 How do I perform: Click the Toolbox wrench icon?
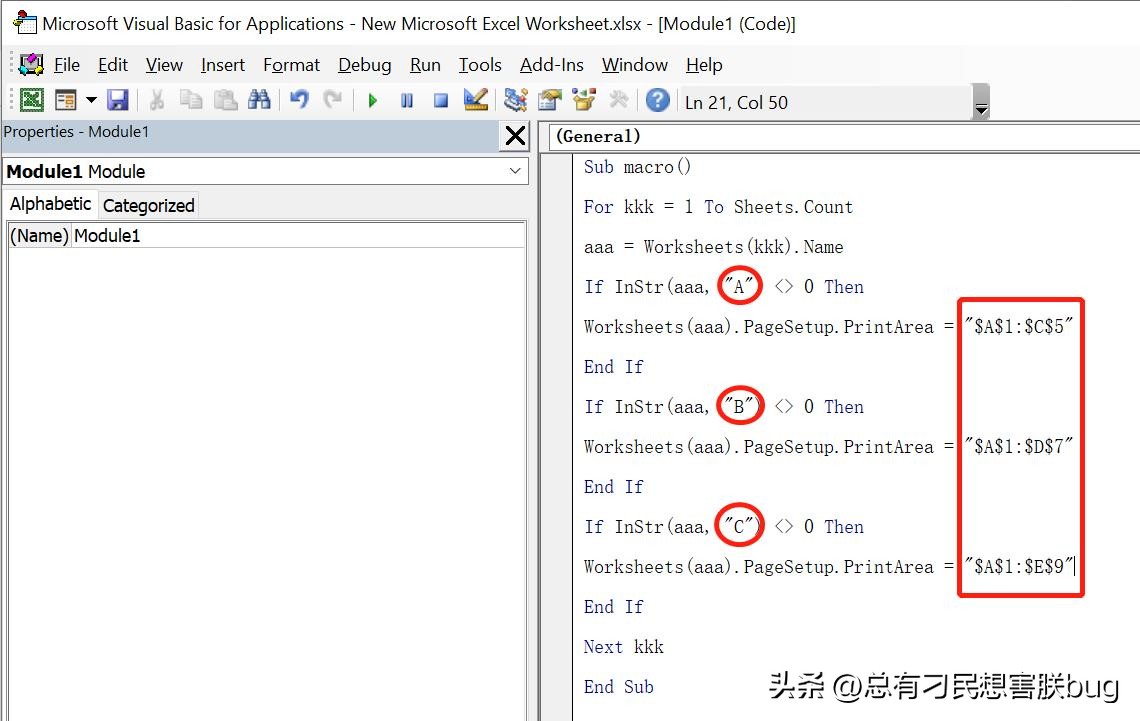(x=619, y=100)
